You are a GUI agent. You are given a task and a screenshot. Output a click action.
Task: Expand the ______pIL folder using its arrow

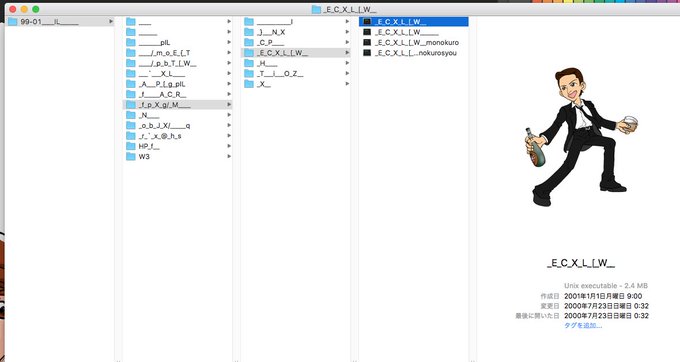click(x=229, y=42)
